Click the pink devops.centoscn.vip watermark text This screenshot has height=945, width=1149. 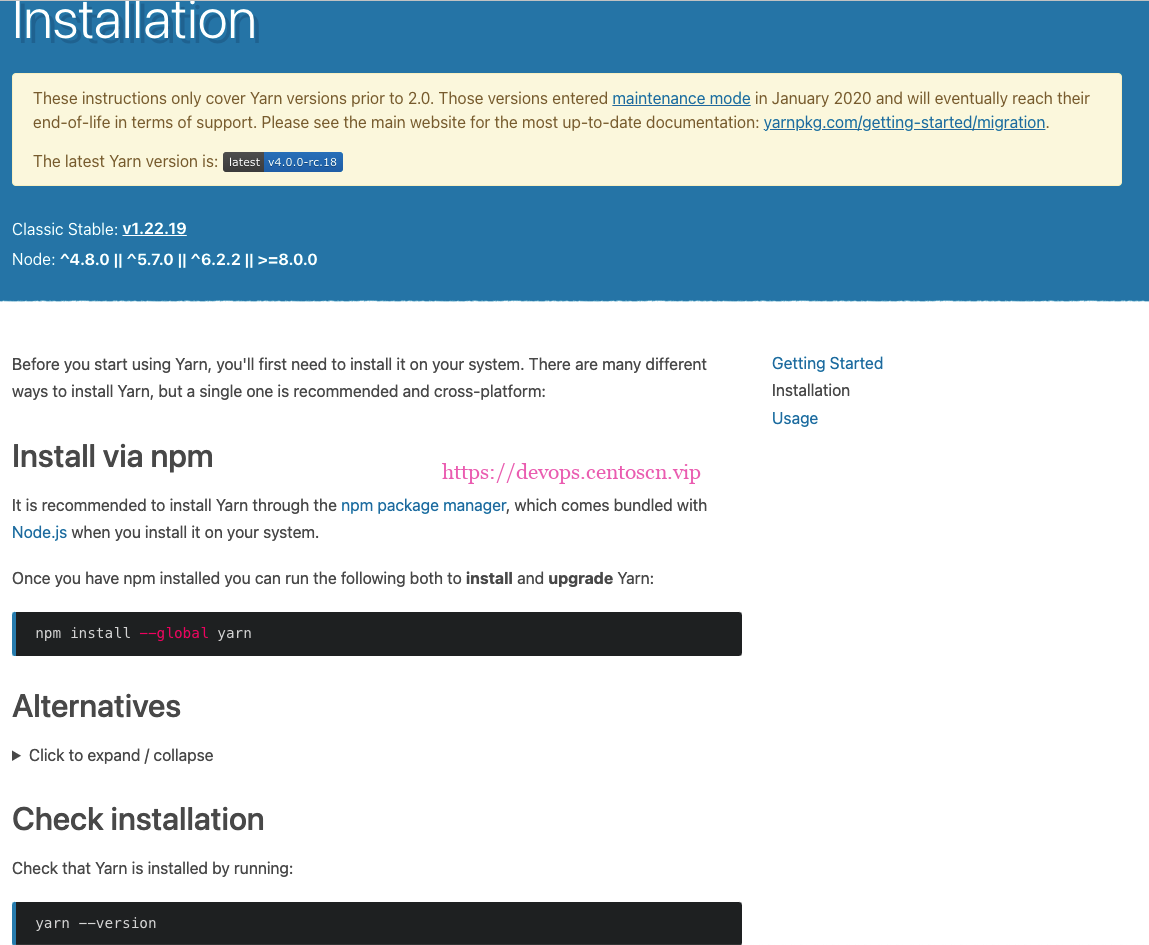pos(571,473)
